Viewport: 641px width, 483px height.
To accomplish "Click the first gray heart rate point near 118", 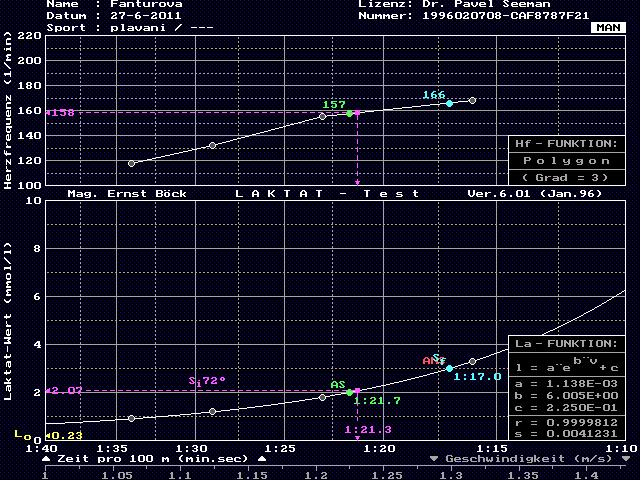I will pos(131,163).
